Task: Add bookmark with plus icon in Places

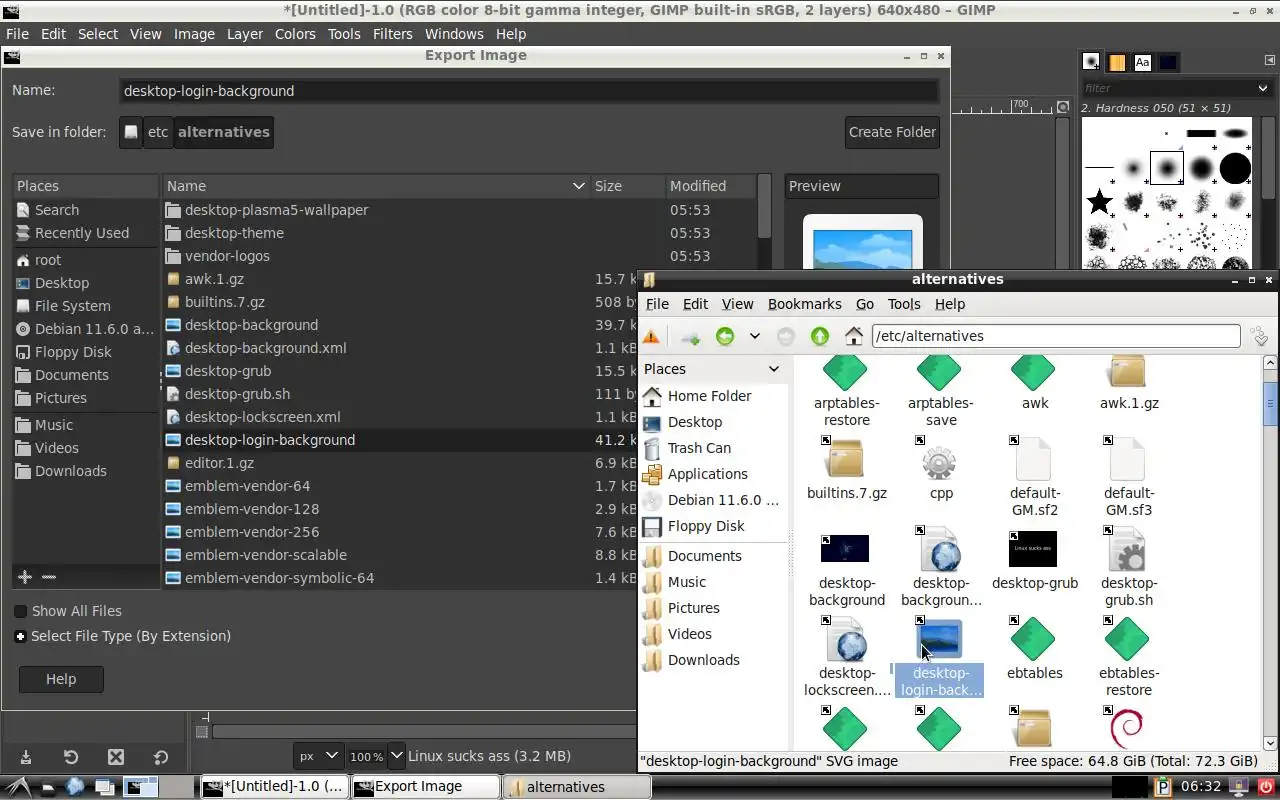Action: pos(25,577)
